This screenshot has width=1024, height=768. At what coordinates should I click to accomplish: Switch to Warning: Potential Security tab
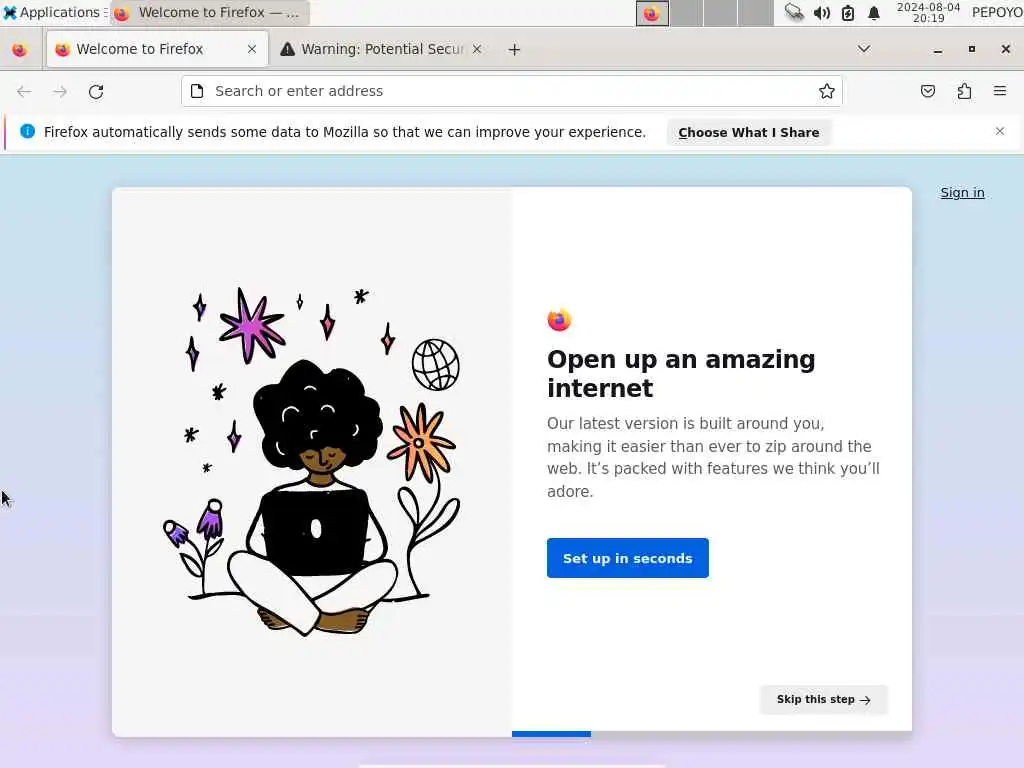(382, 49)
